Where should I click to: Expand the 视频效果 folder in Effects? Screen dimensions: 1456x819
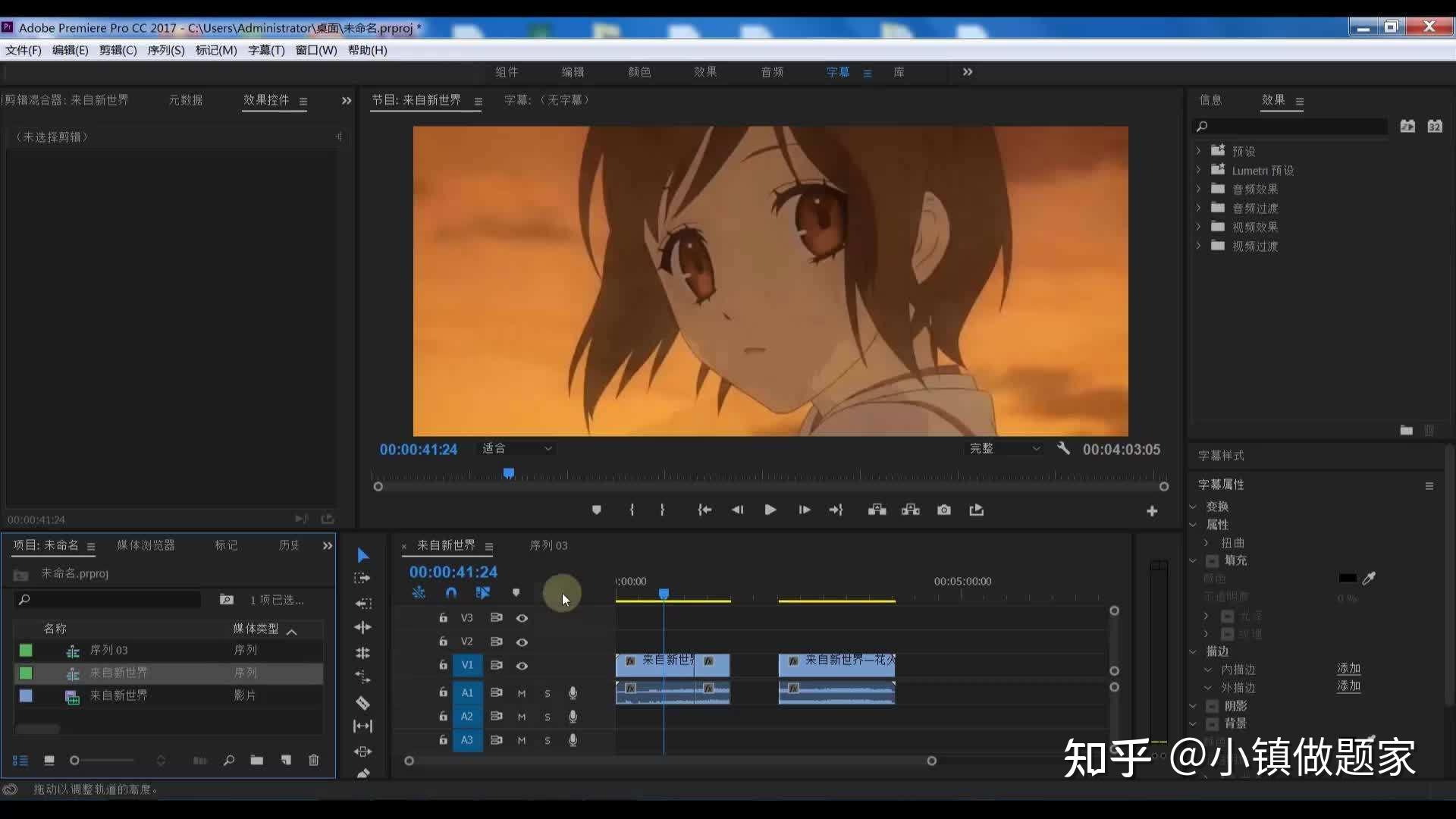click(x=1198, y=227)
